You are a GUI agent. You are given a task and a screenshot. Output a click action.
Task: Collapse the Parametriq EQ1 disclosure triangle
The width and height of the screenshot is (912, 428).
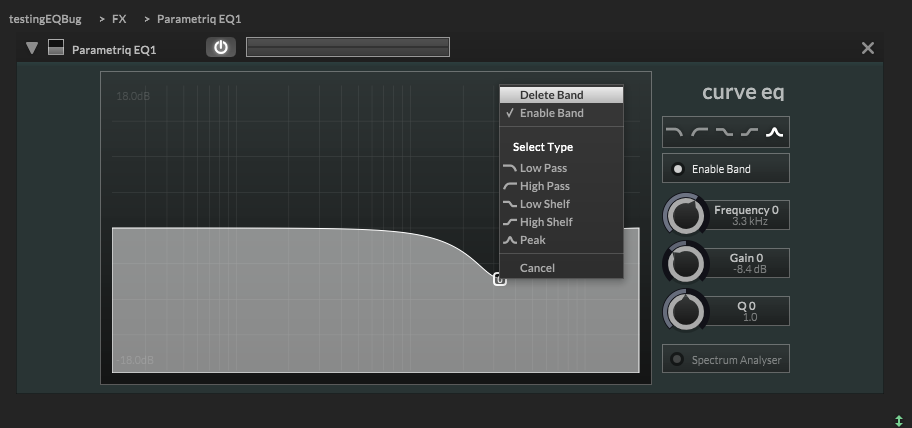point(31,48)
